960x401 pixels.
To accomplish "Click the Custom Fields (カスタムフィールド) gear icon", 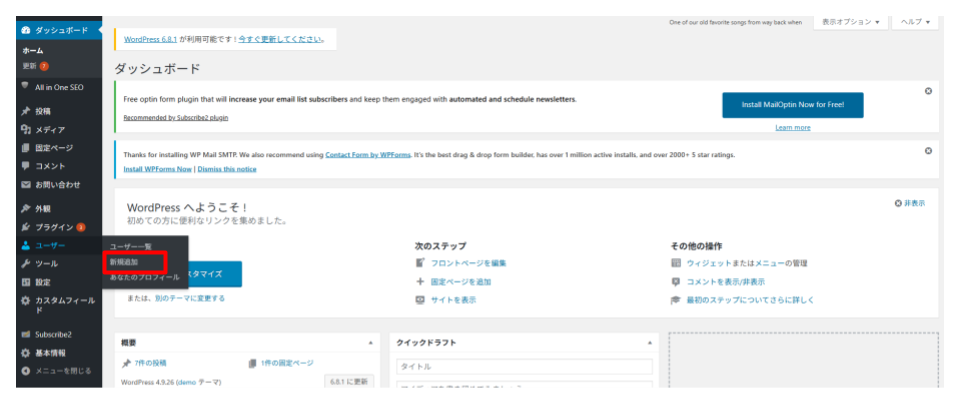I will click(26, 301).
